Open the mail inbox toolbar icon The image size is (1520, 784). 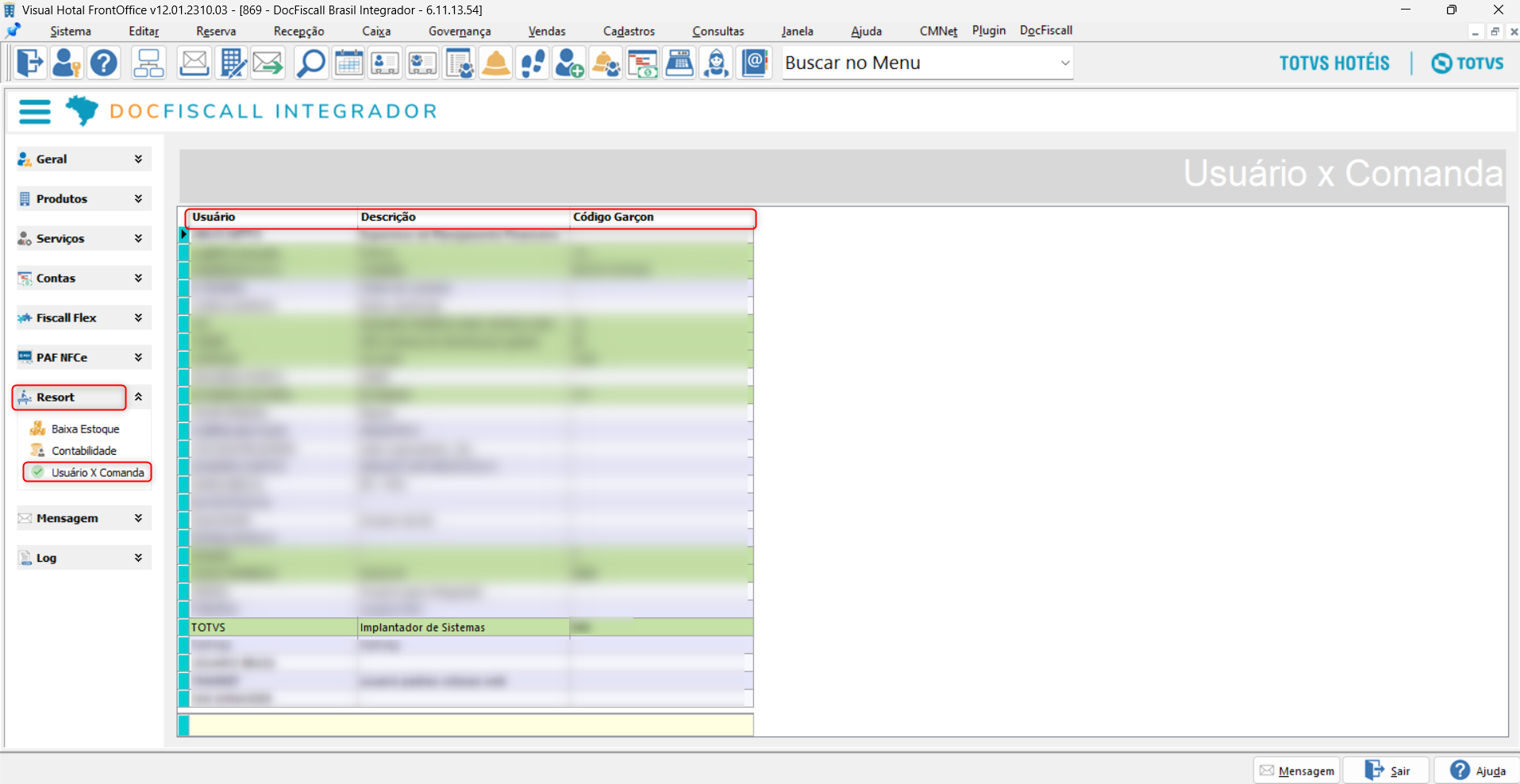coord(194,63)
